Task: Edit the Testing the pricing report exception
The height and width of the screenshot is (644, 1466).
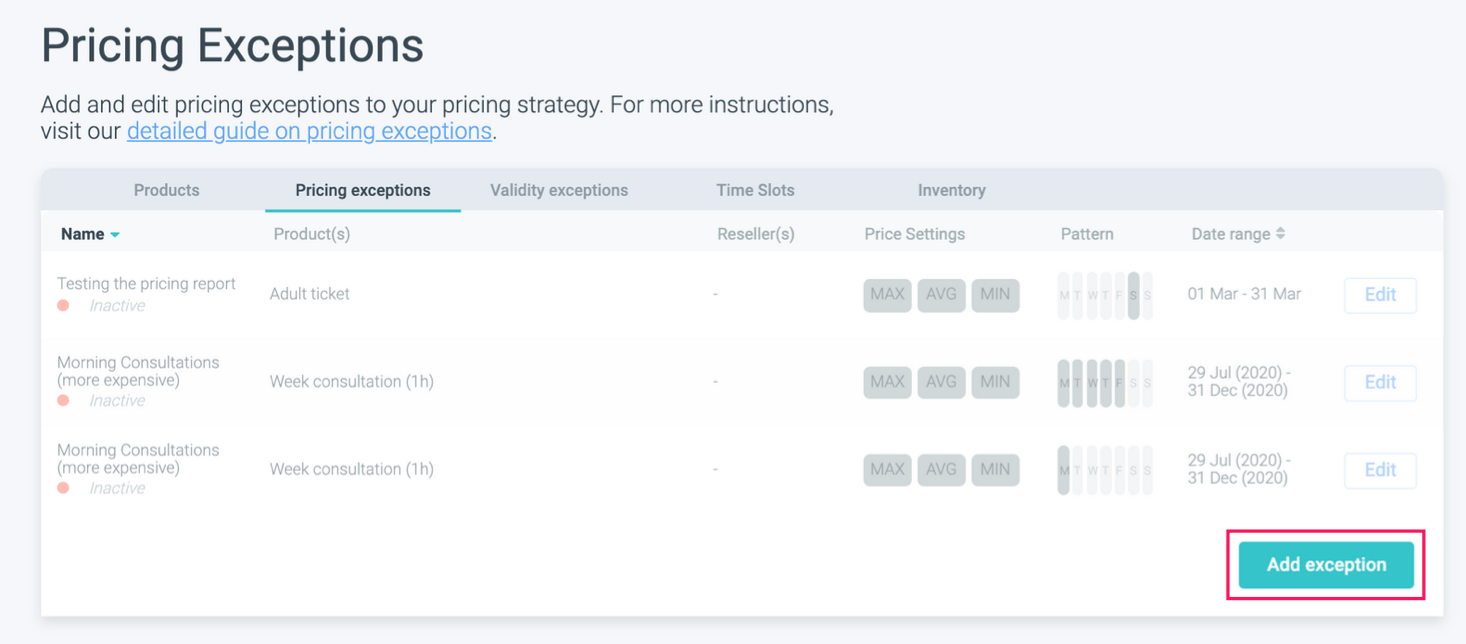Action: point(1380,295)
